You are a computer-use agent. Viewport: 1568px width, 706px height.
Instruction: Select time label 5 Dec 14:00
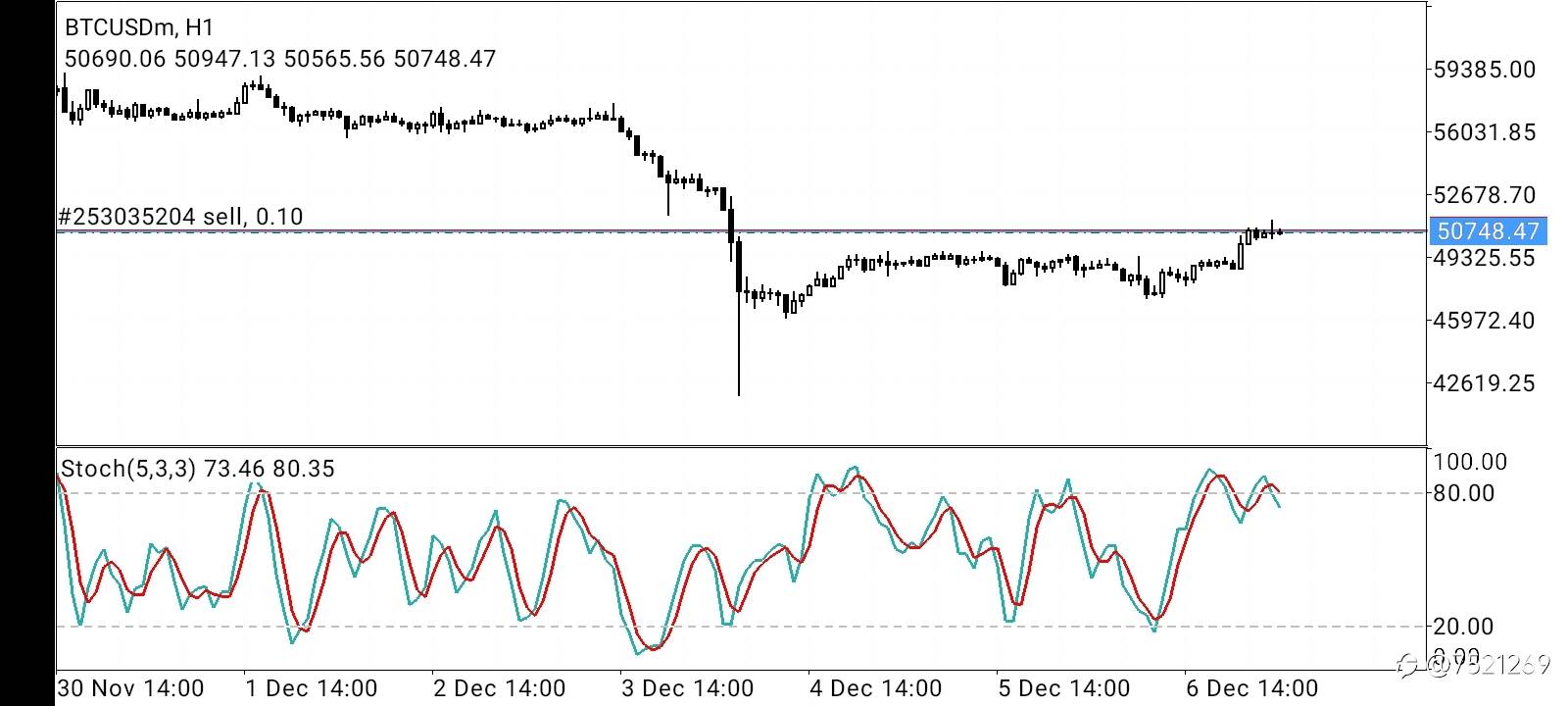point(1063,688)
